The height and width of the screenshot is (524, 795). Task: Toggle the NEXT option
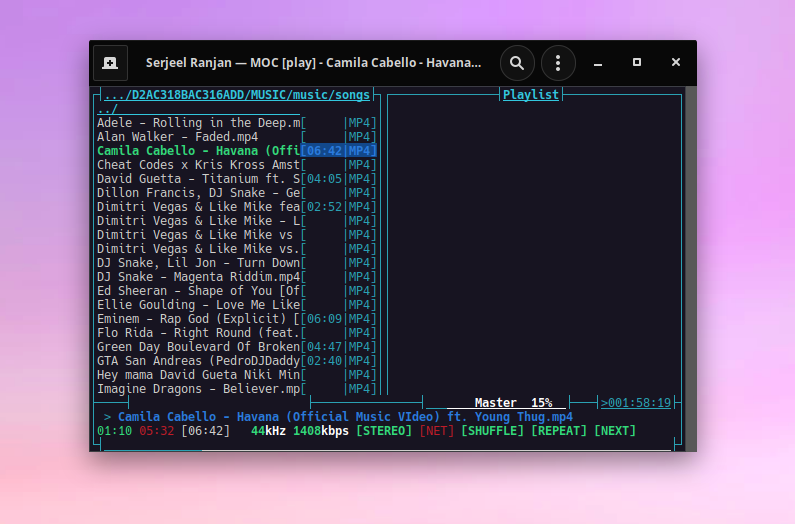615,431
